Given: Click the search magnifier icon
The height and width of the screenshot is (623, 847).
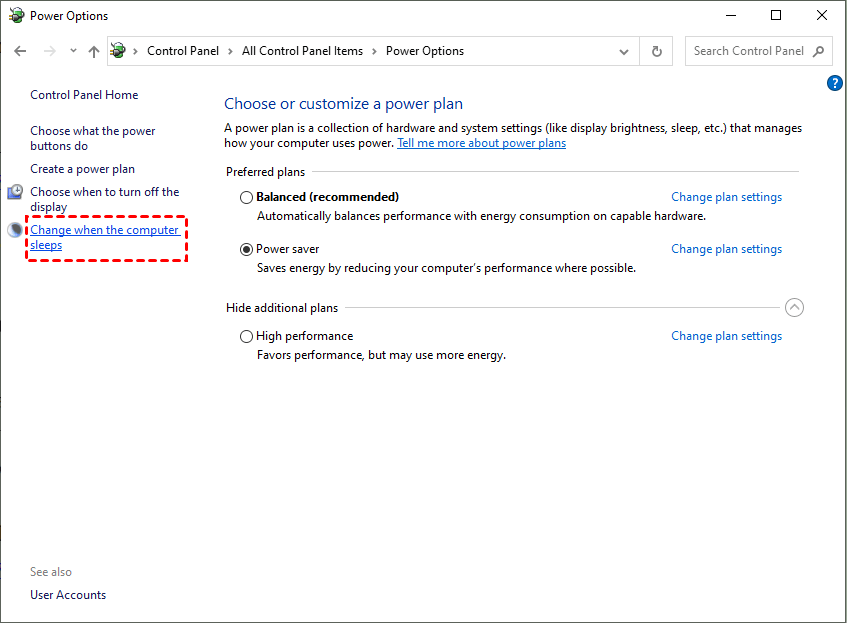Looking at the screenshot, I should point(818,51).
